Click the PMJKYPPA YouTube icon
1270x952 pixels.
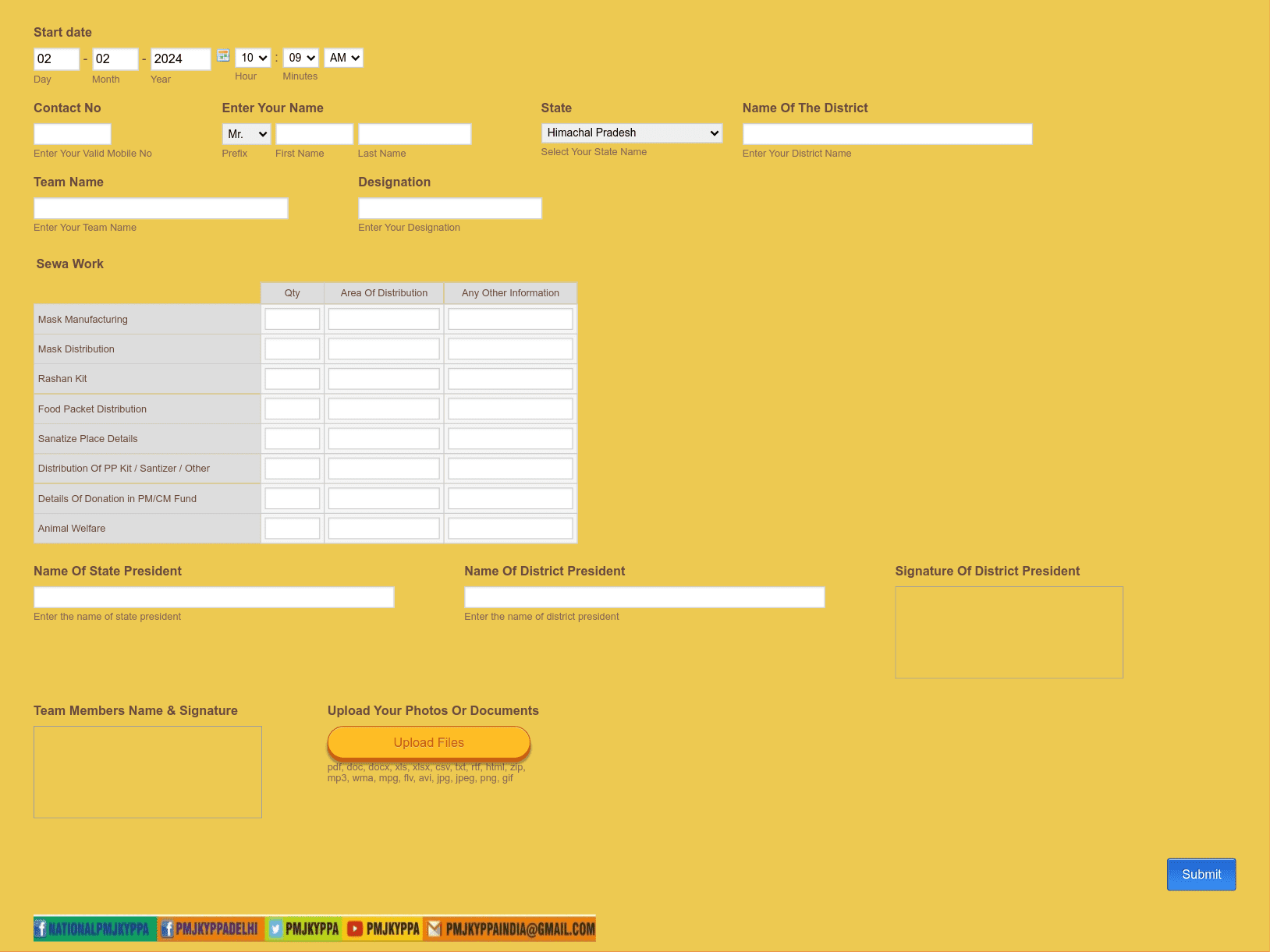click(355, 929)
